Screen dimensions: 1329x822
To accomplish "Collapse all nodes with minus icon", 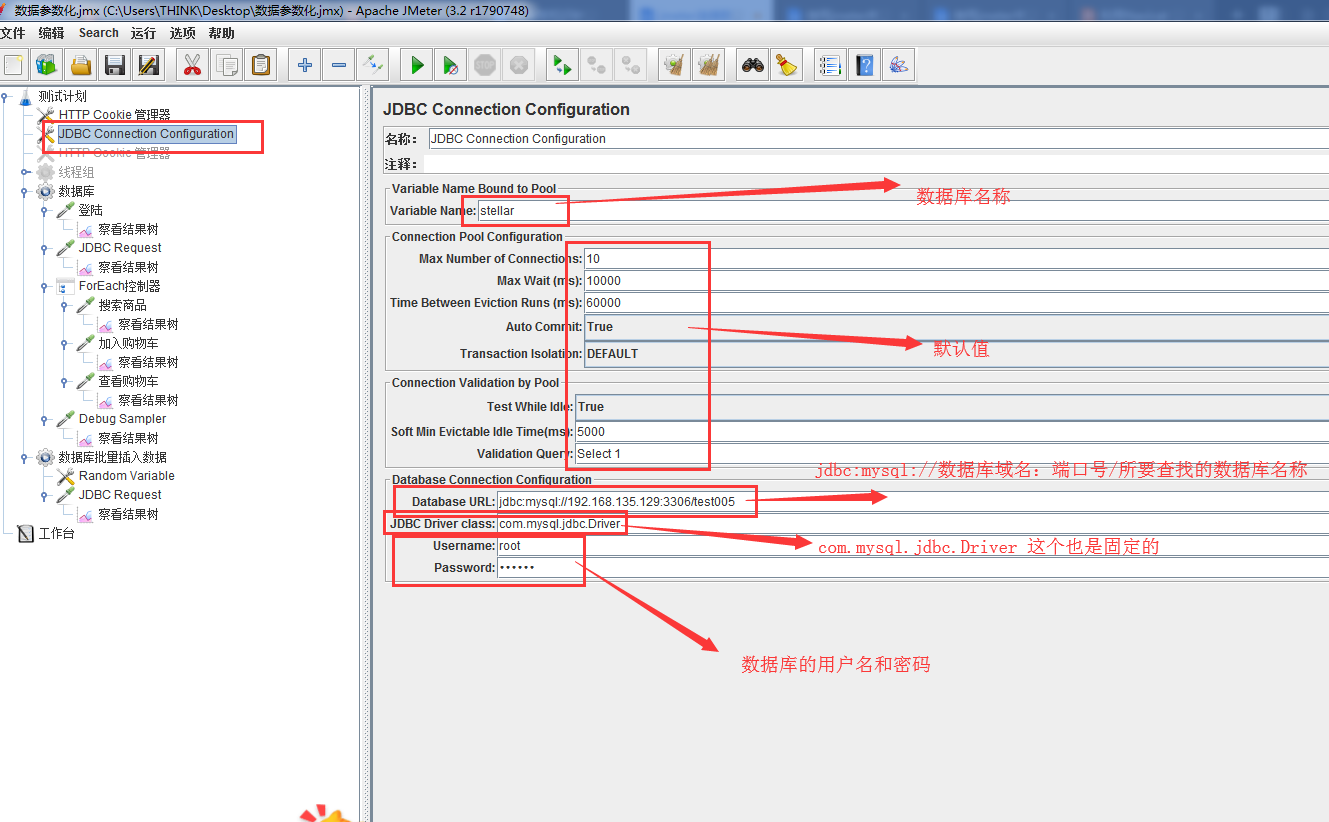I will [x=339, y=66].
